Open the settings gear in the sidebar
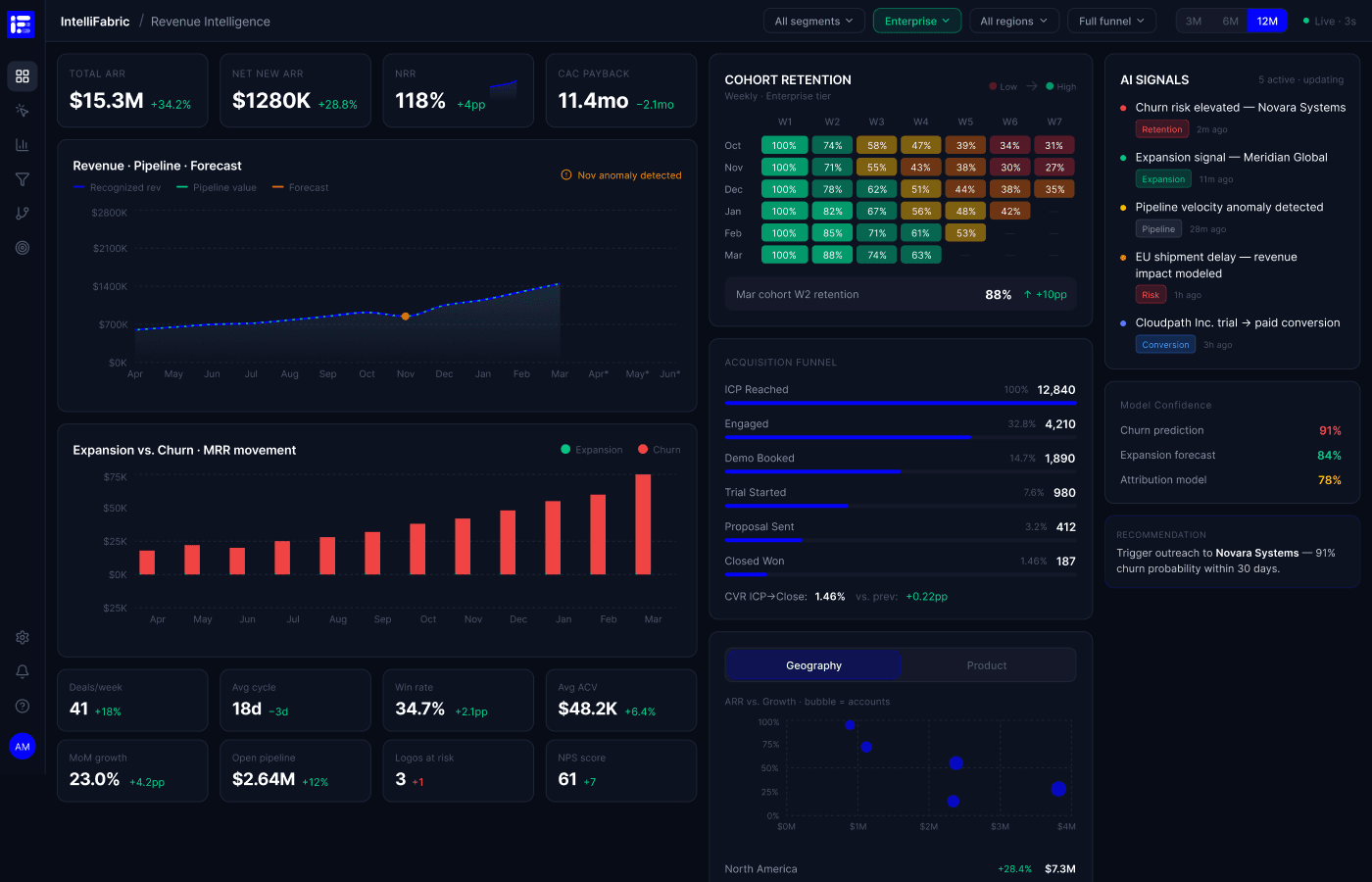1372x882 pixels. pyautogui.click(x=22, y=637)
